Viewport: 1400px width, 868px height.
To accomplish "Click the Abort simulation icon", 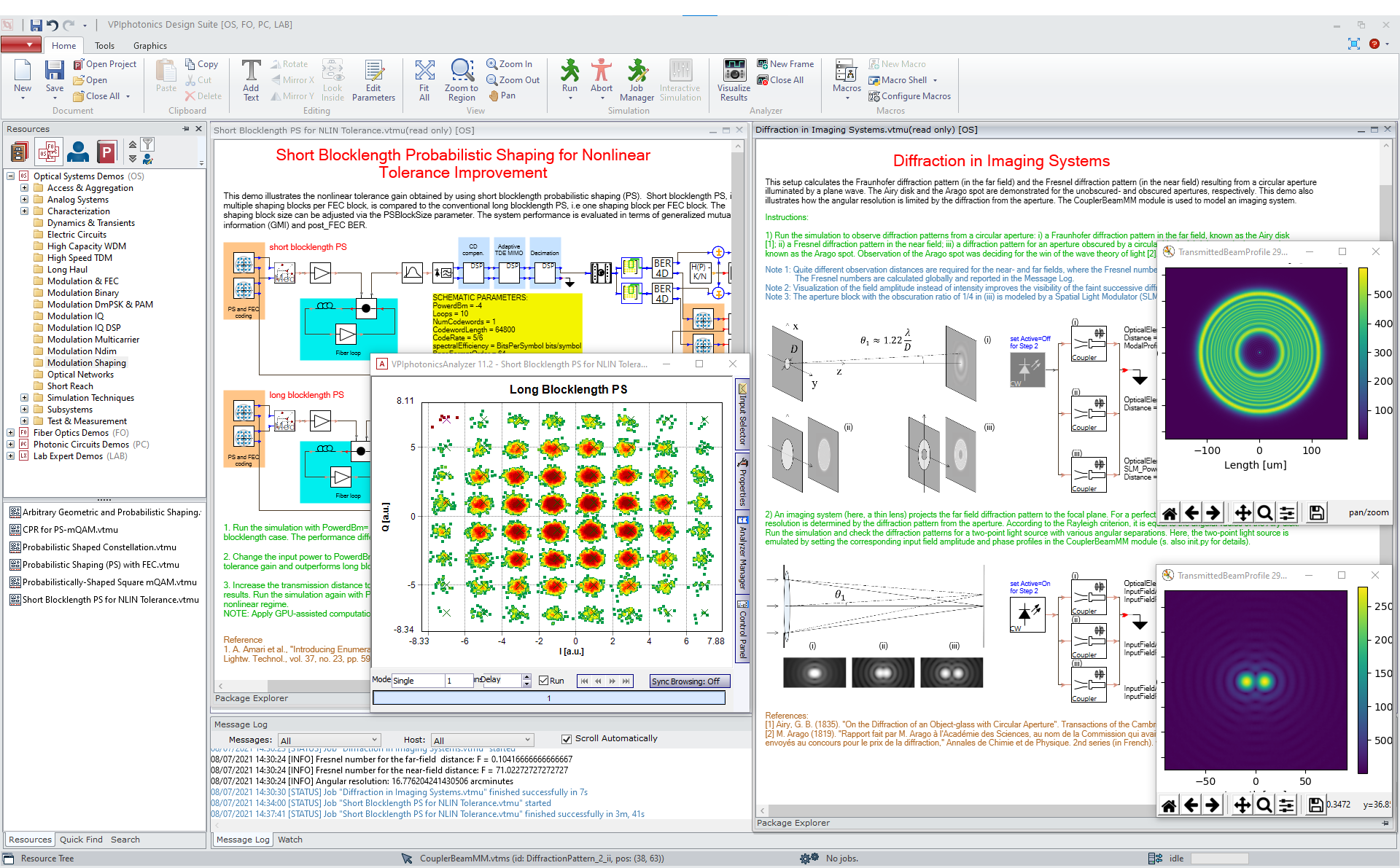I will (x=602, y=71).
